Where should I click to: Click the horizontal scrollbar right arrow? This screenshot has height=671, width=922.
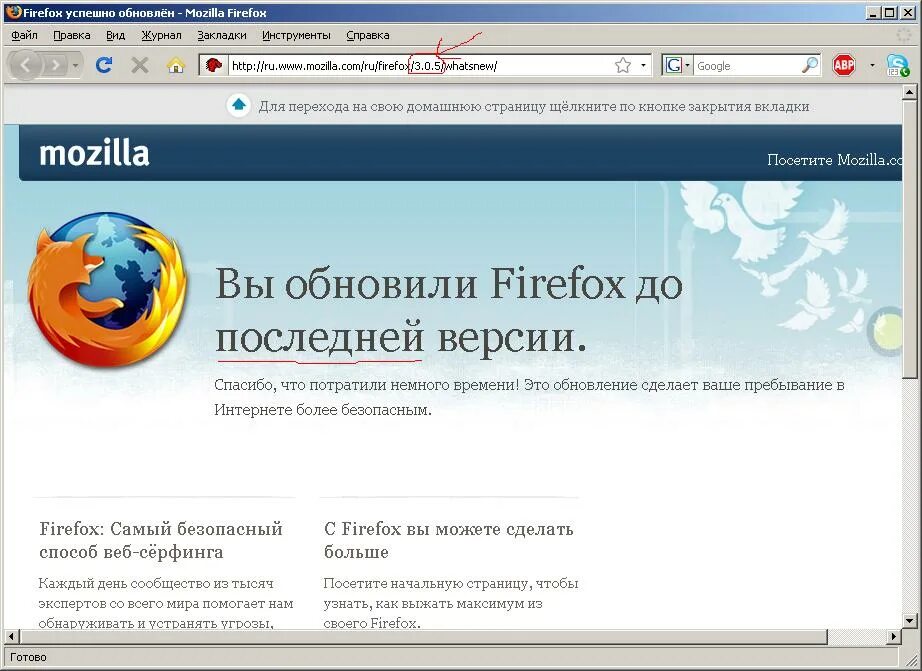(x=894, y=636)
